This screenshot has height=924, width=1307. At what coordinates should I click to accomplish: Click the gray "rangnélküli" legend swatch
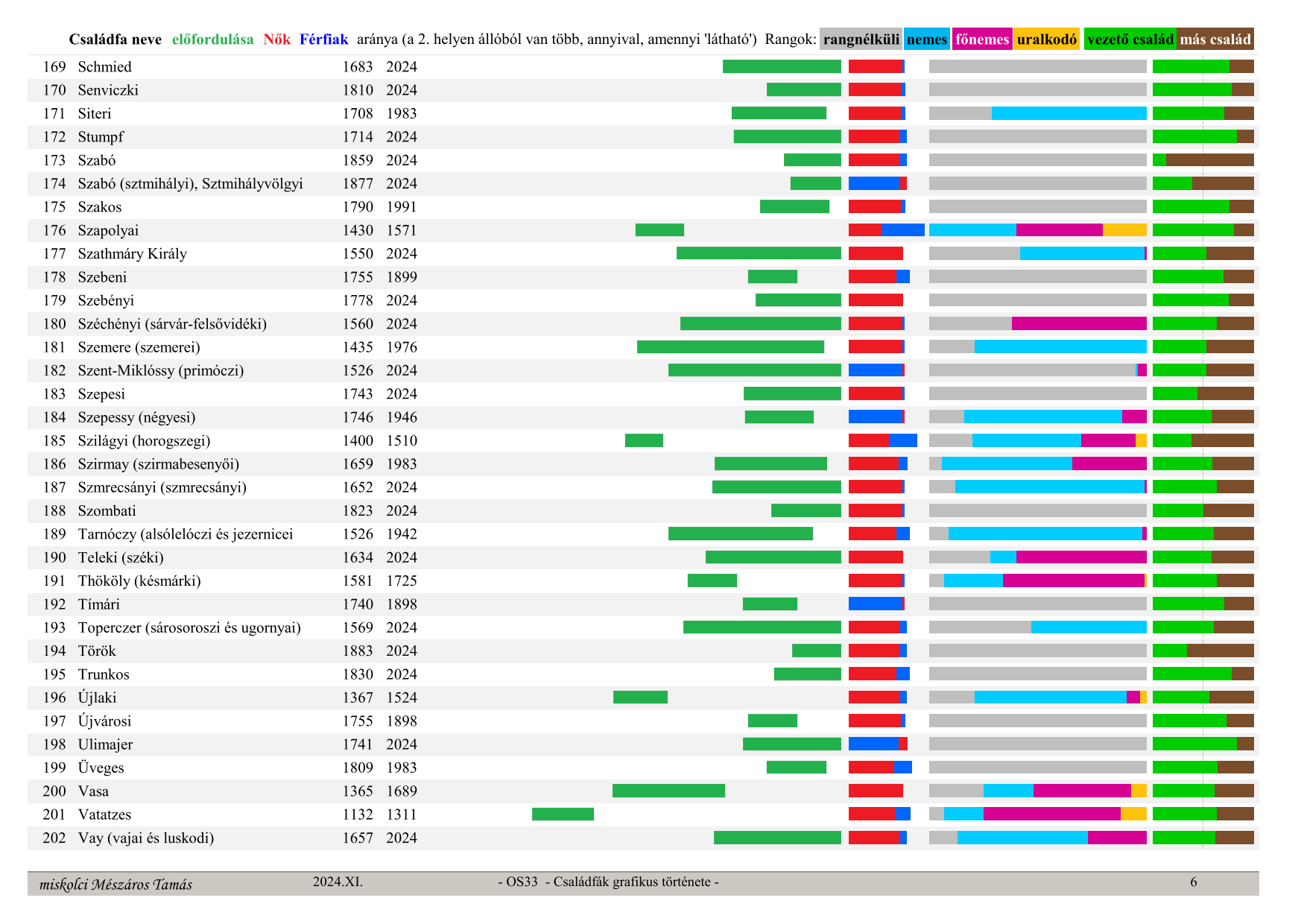tap(861, 39)
